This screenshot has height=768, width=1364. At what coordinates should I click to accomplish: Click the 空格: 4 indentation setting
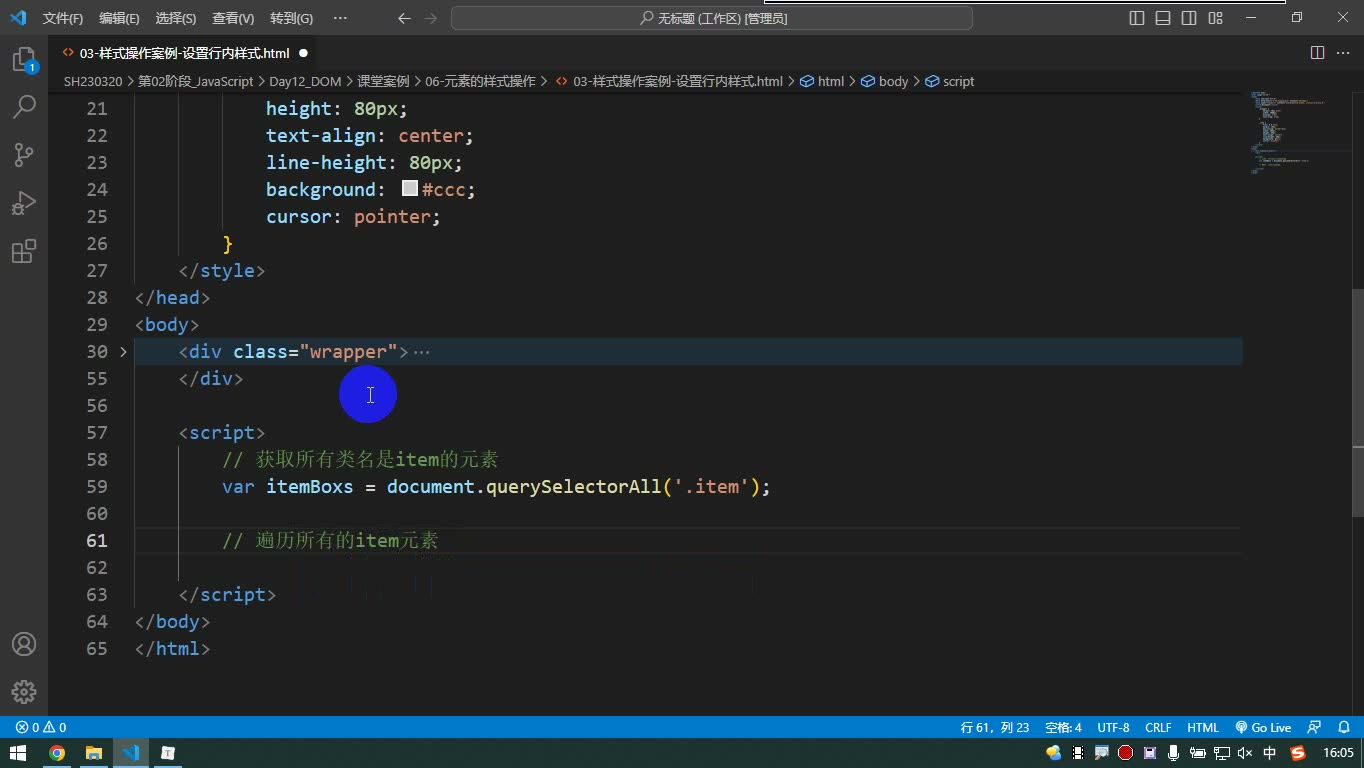pyautogui.click(x=1063, y=728)
